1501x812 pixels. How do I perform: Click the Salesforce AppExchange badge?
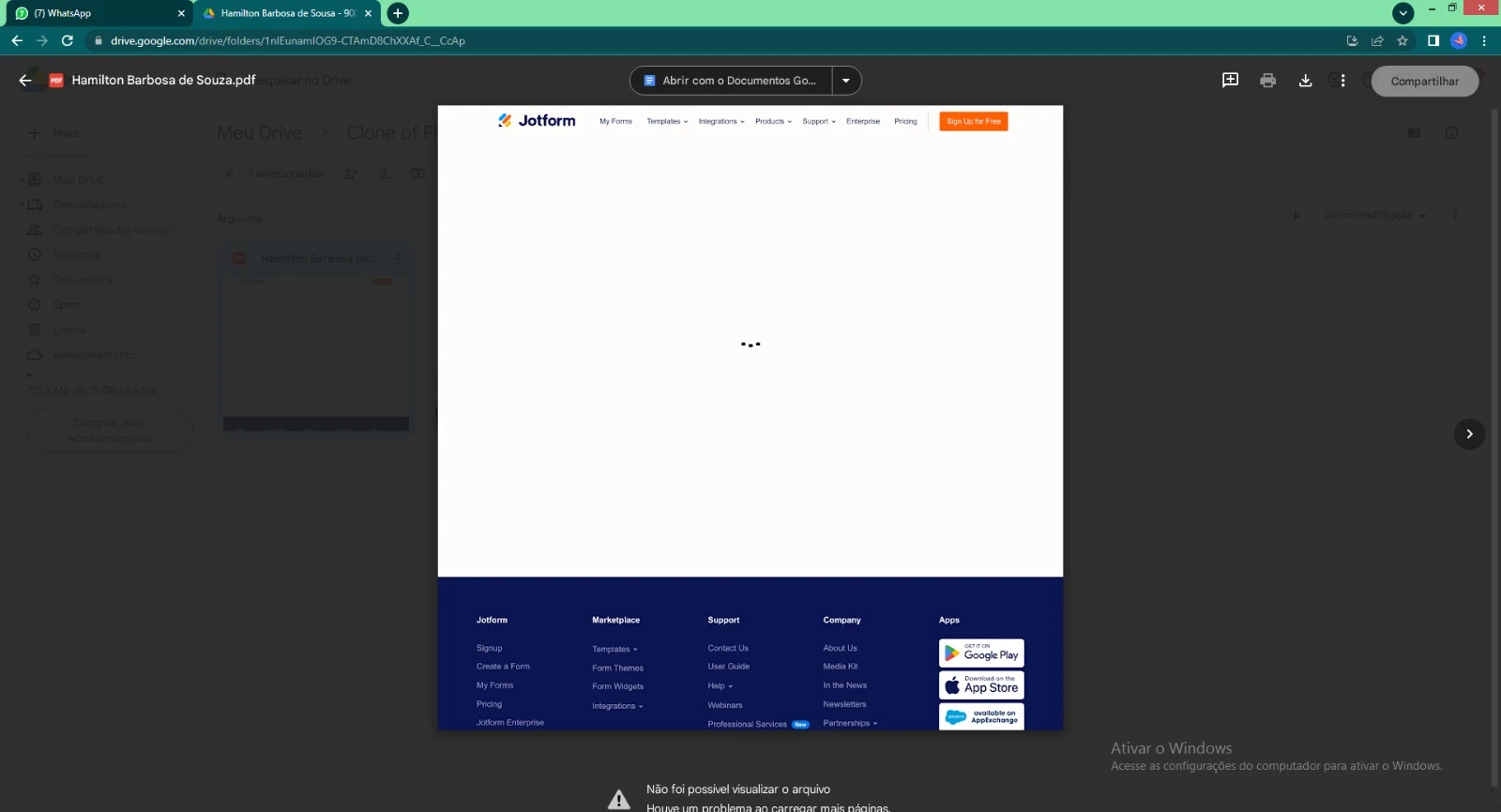[x=981, y=716]
